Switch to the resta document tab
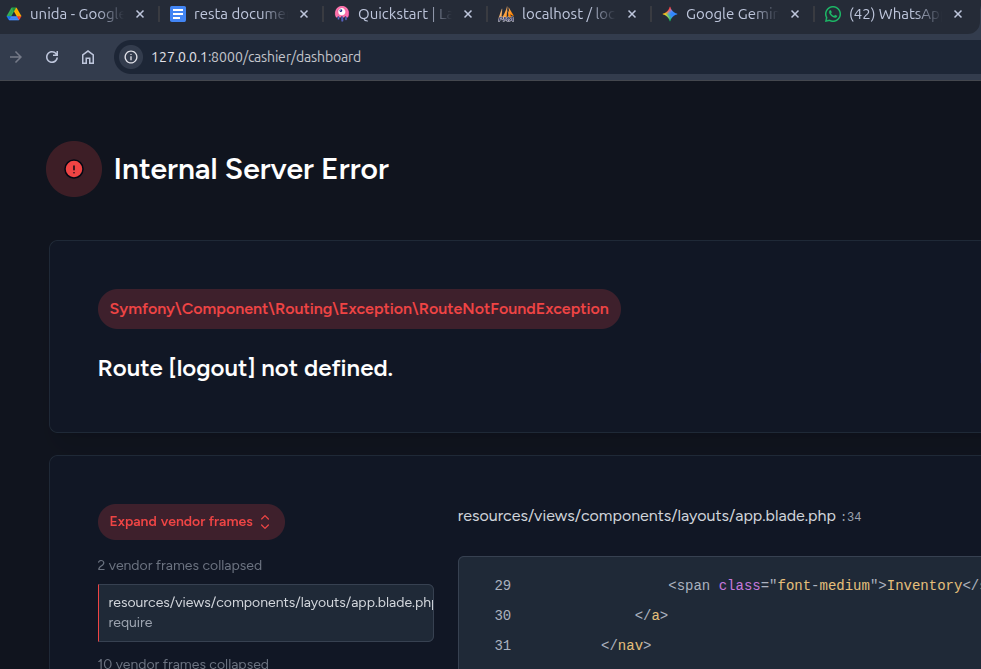The height and width of the screenshot is (669, 981). click(235, 15)
